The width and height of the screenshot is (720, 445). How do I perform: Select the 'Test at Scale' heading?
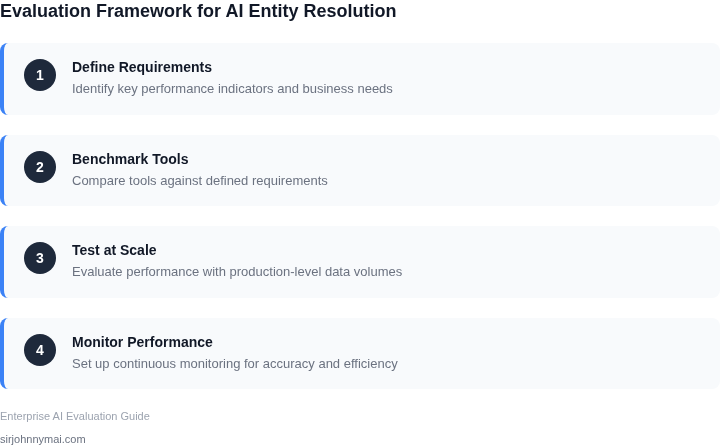tap(114, 250)
